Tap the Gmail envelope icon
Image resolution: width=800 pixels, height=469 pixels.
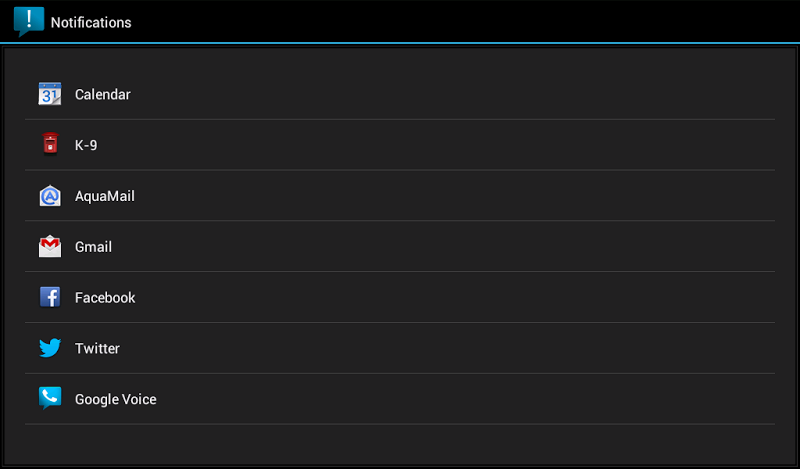click(x=50, y=246)
